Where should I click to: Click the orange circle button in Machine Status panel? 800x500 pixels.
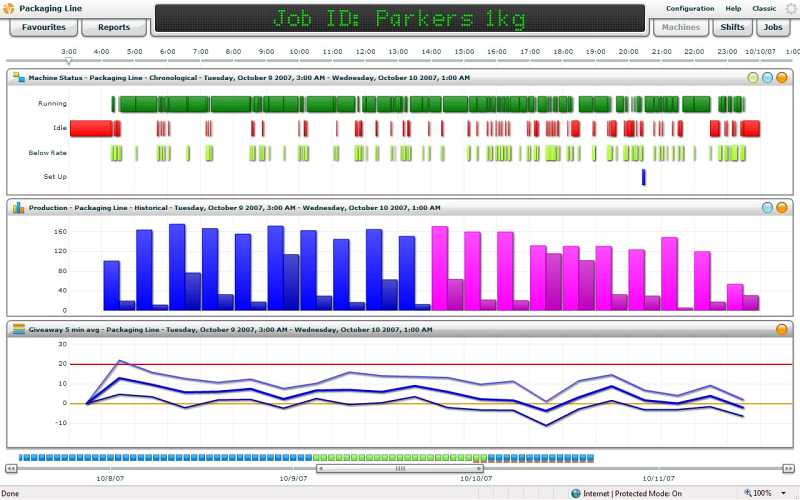pyautogui.click(x=782, y=78)
